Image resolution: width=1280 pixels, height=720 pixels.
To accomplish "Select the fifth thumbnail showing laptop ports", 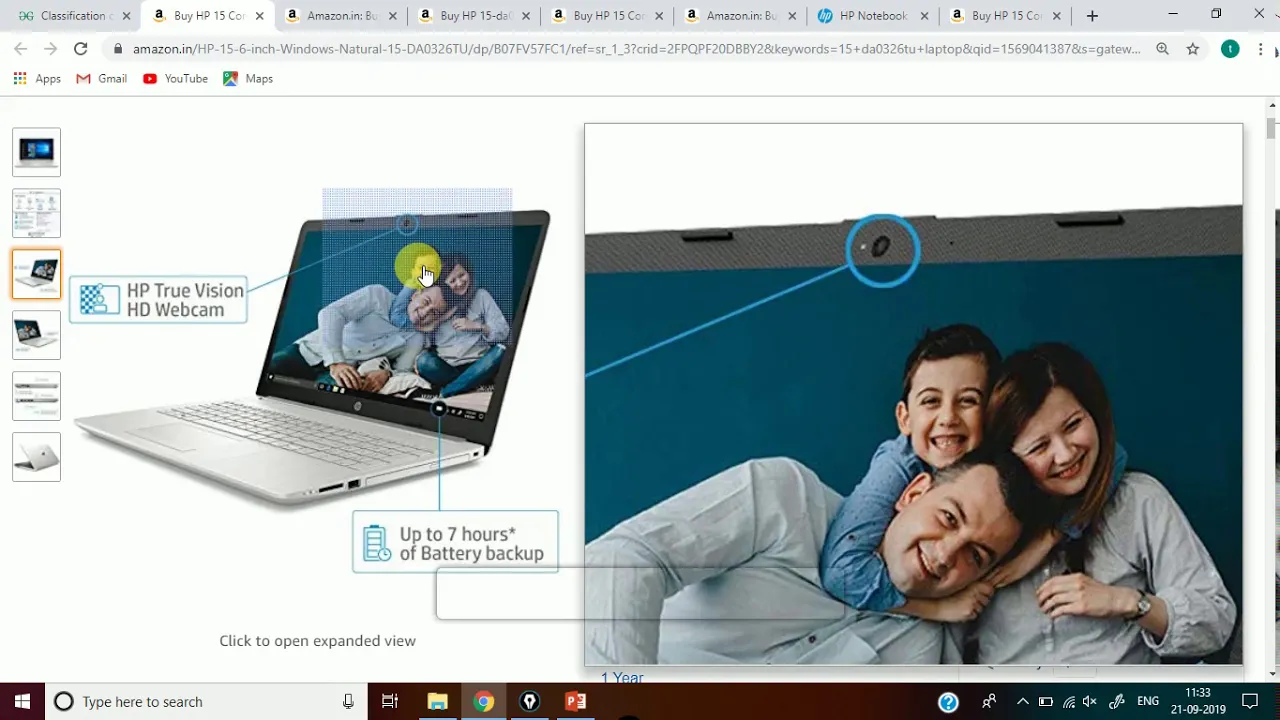I will 37,396.
